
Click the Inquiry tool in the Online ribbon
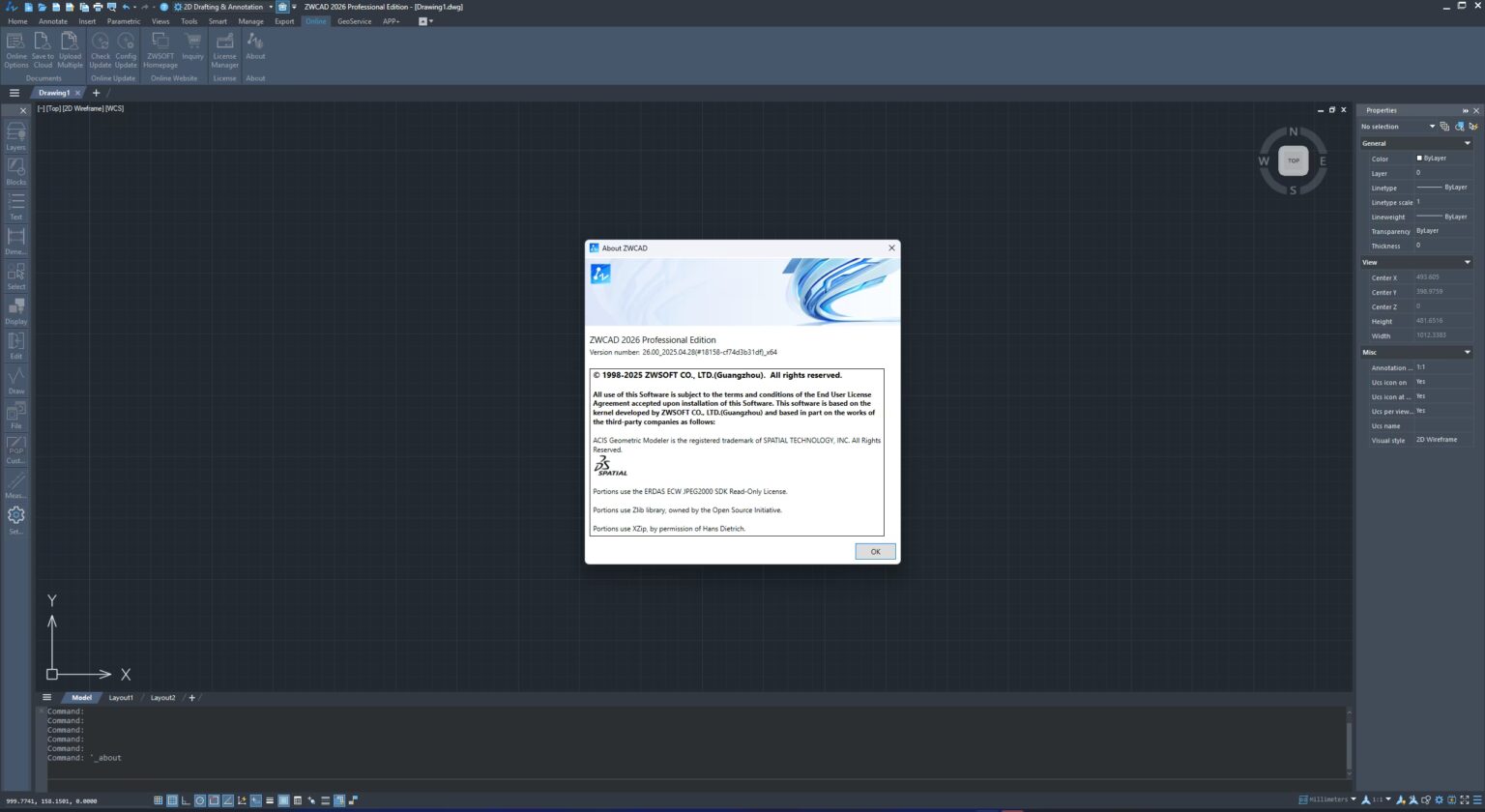(192, 46)
